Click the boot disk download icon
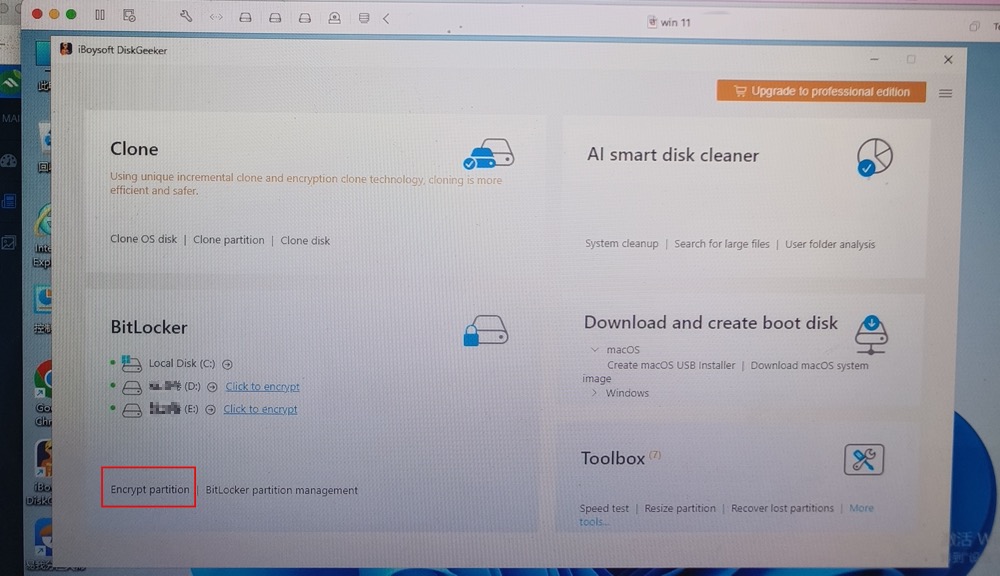This screenshot has height=576, width=1000. pos(871,334)
